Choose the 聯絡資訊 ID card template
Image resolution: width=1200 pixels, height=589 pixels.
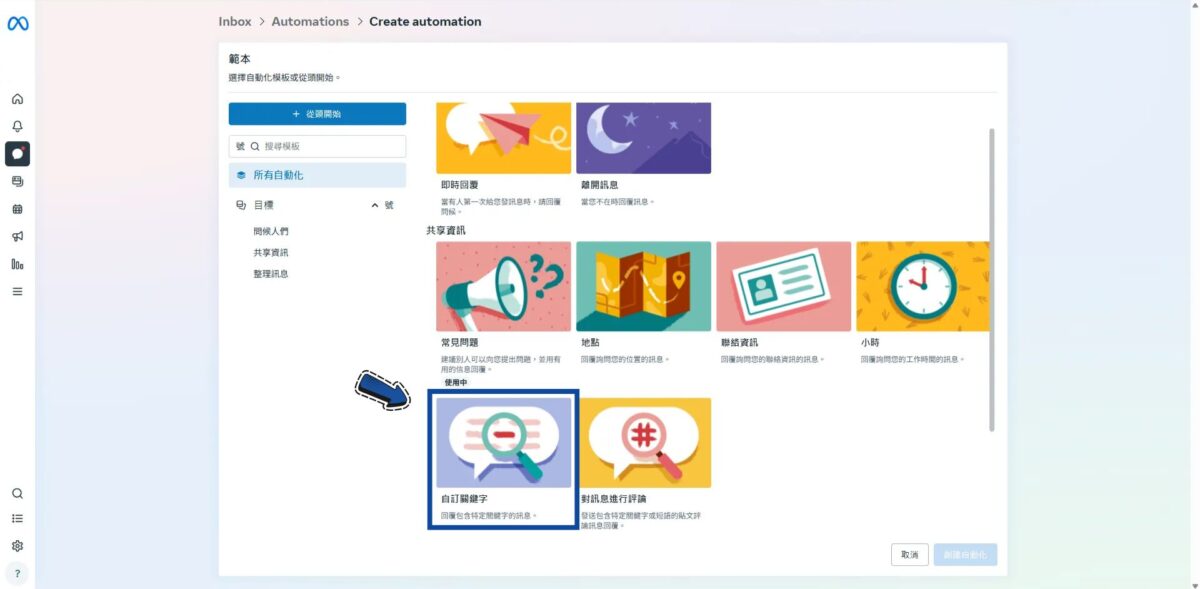point(783,286)
